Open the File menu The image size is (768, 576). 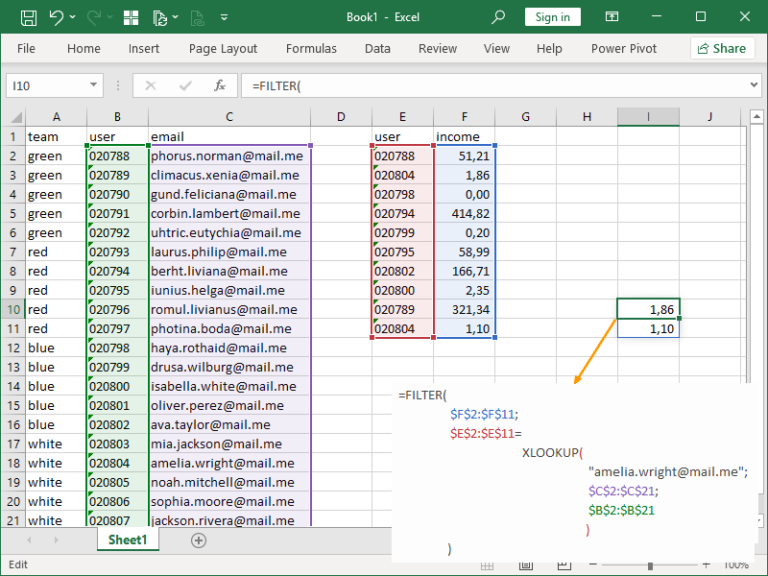point(26,48)
